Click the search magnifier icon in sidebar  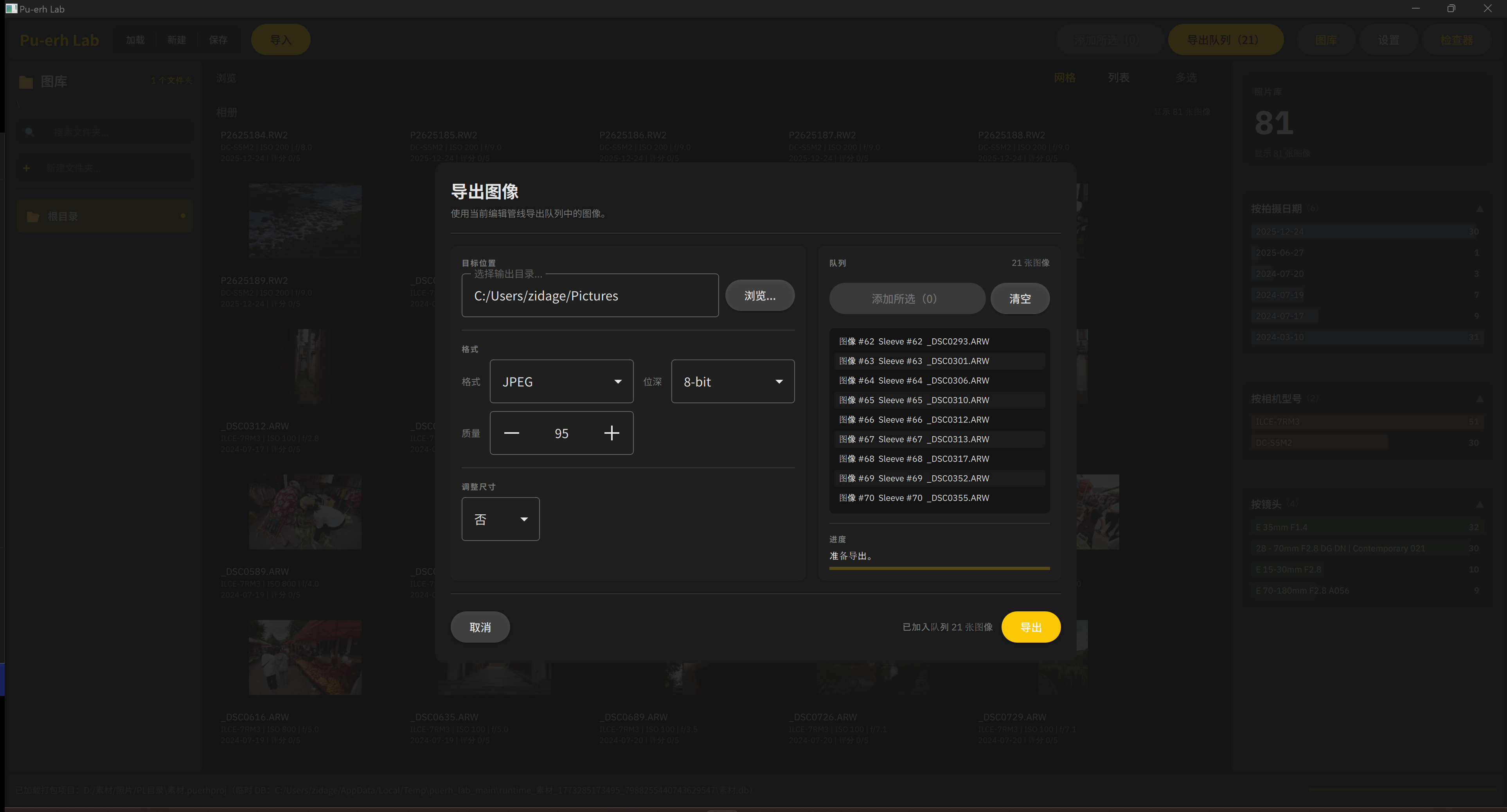(x=29, y=132)
